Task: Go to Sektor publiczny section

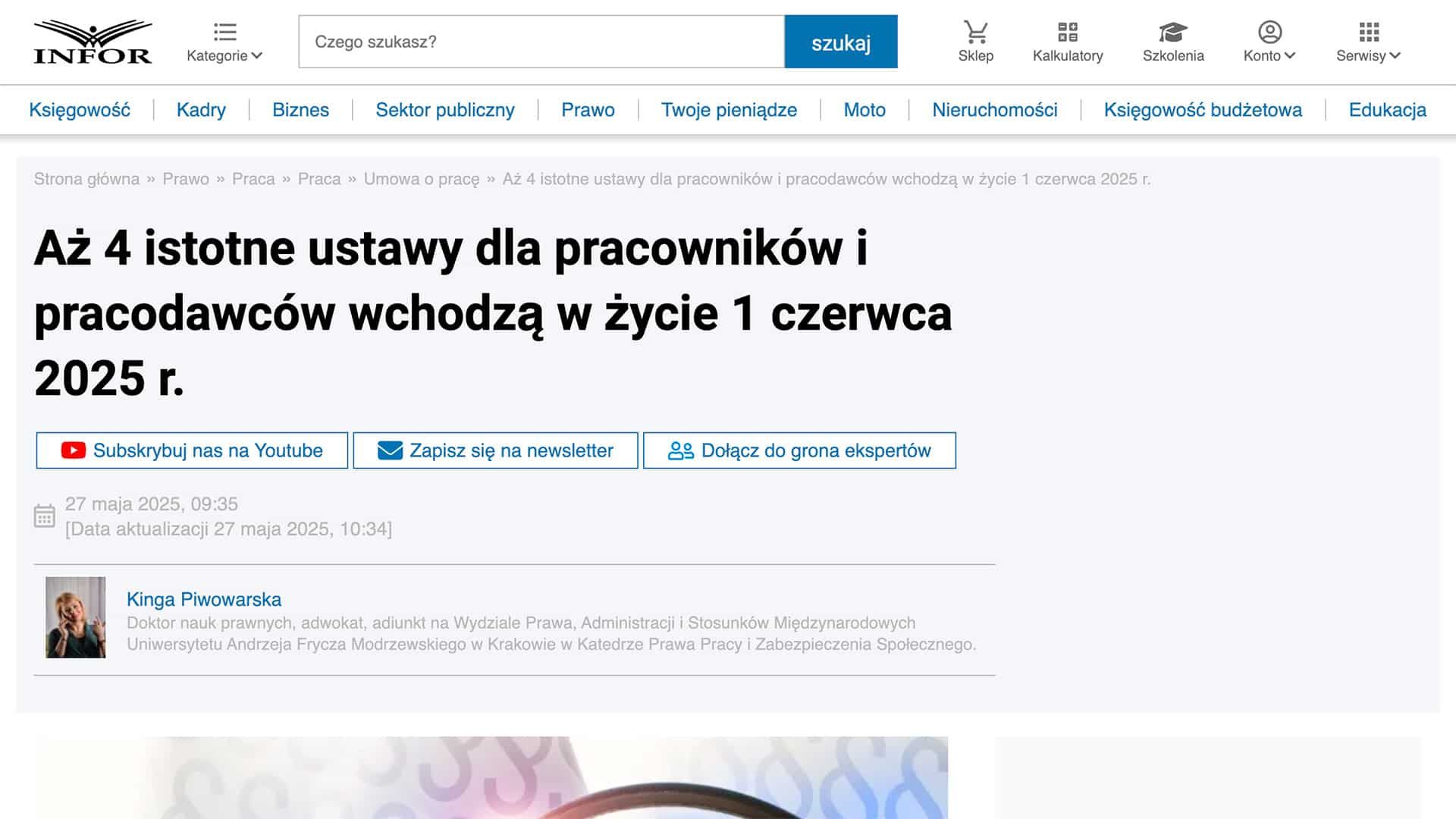Action: (445, 110)
